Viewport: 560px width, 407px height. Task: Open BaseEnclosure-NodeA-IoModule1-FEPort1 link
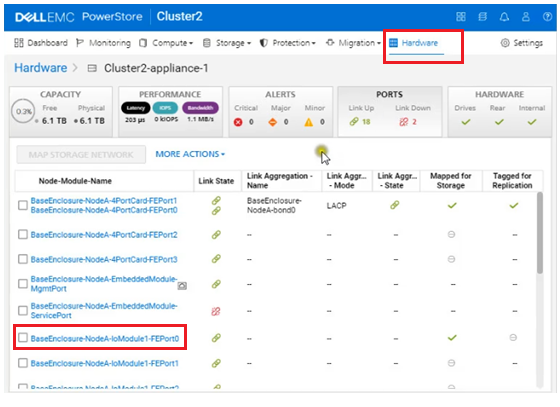tap(104, 363)
